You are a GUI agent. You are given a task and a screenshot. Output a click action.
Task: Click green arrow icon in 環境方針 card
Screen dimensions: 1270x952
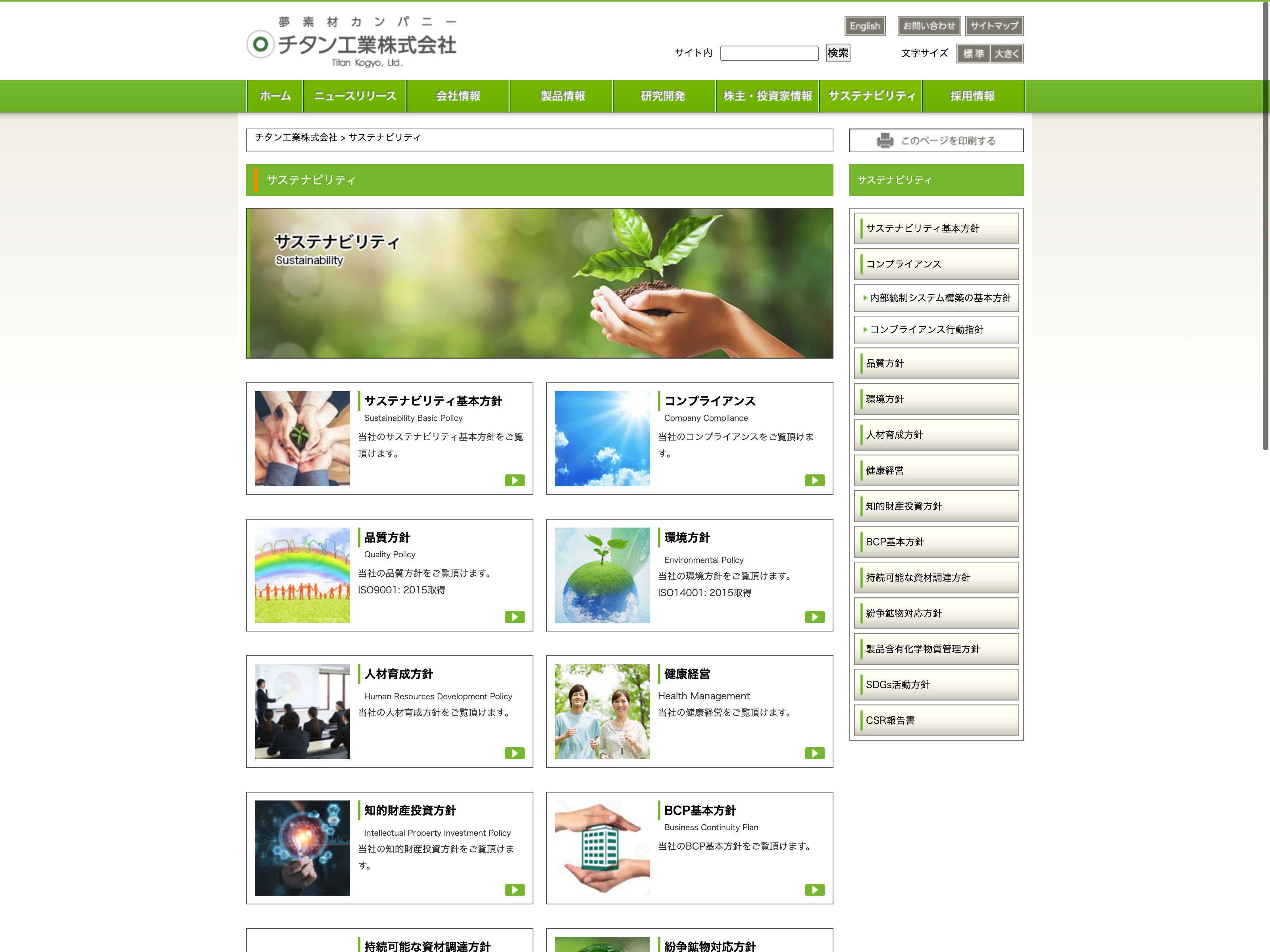tap(814, 617)
